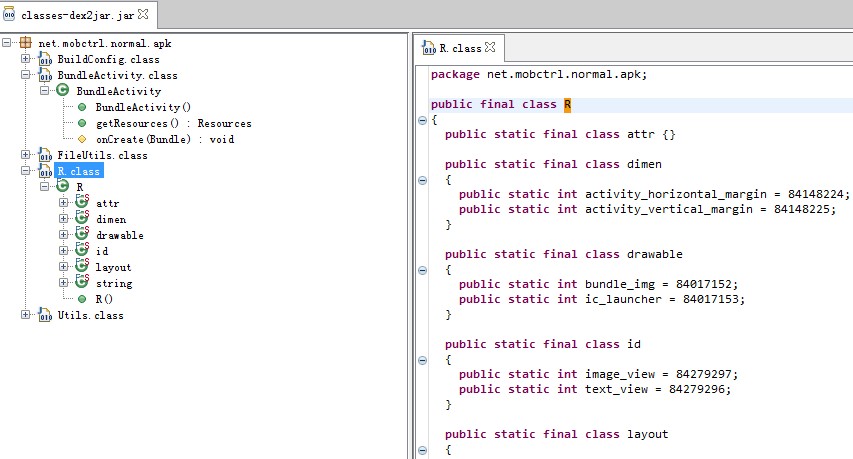Screen dimensions: 853x459
Task: Click the green dot beside getResources()
Action: (x=82, y=123)
